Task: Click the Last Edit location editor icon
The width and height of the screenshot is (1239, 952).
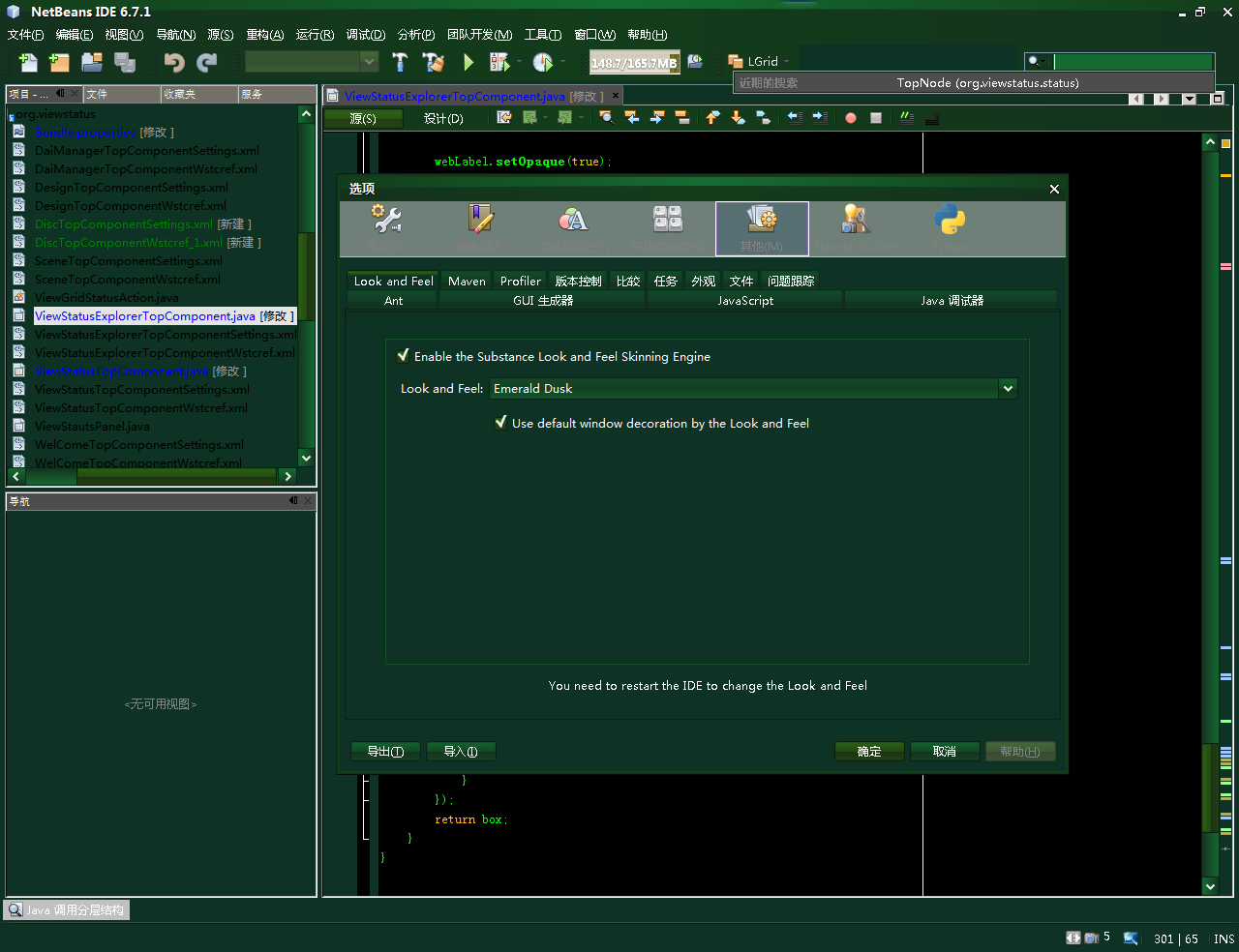Action: [x=504, y=118]
